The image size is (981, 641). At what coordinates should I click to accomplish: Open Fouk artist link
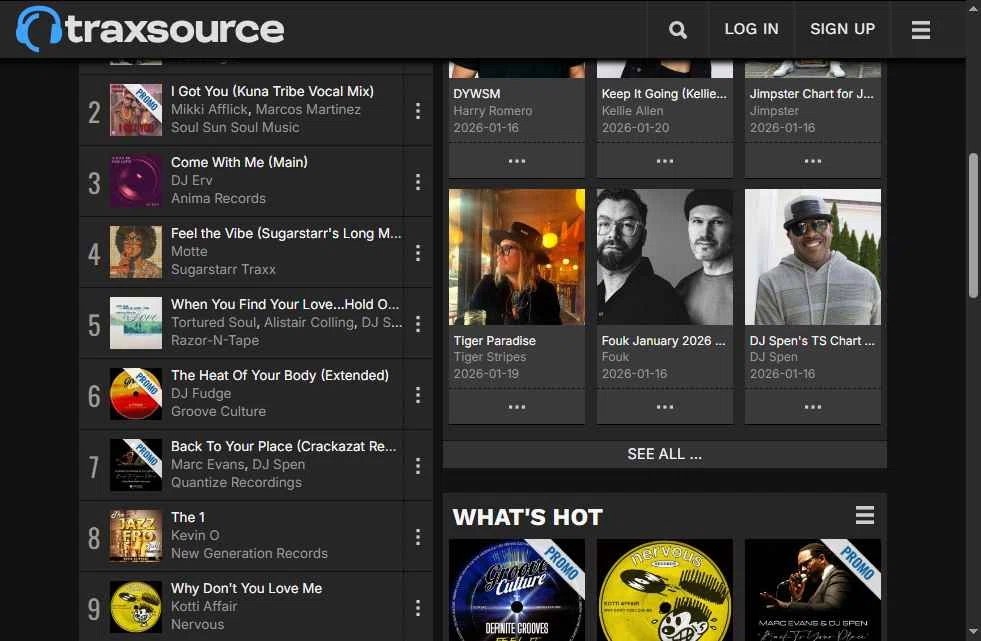615,357
